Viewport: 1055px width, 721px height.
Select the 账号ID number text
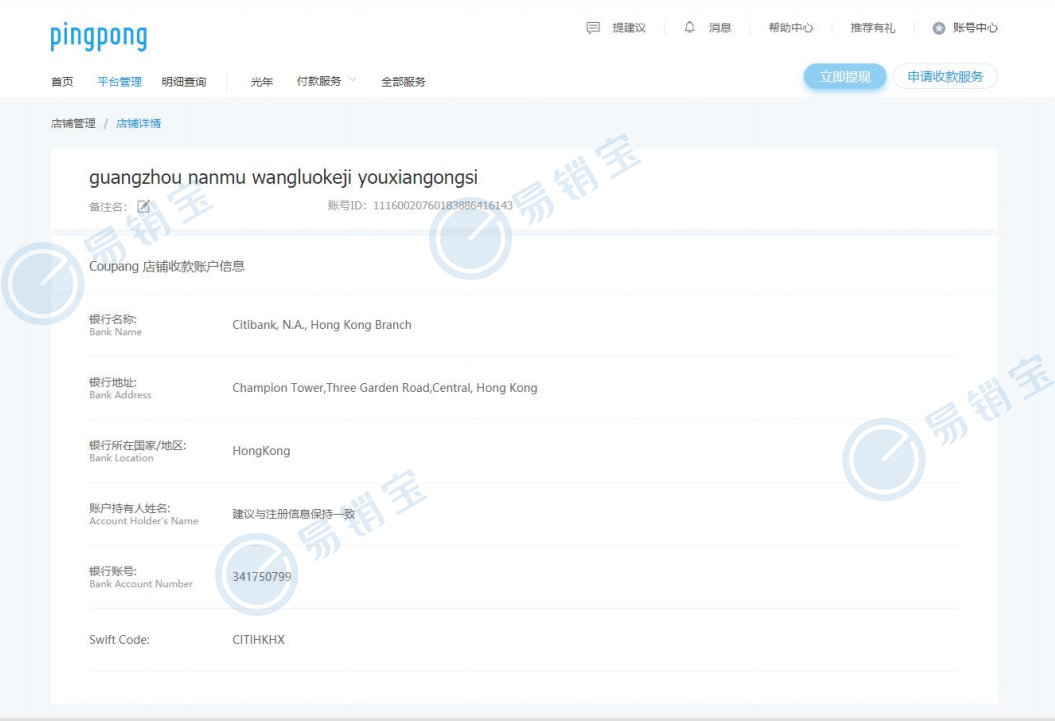tap(443, 205)
